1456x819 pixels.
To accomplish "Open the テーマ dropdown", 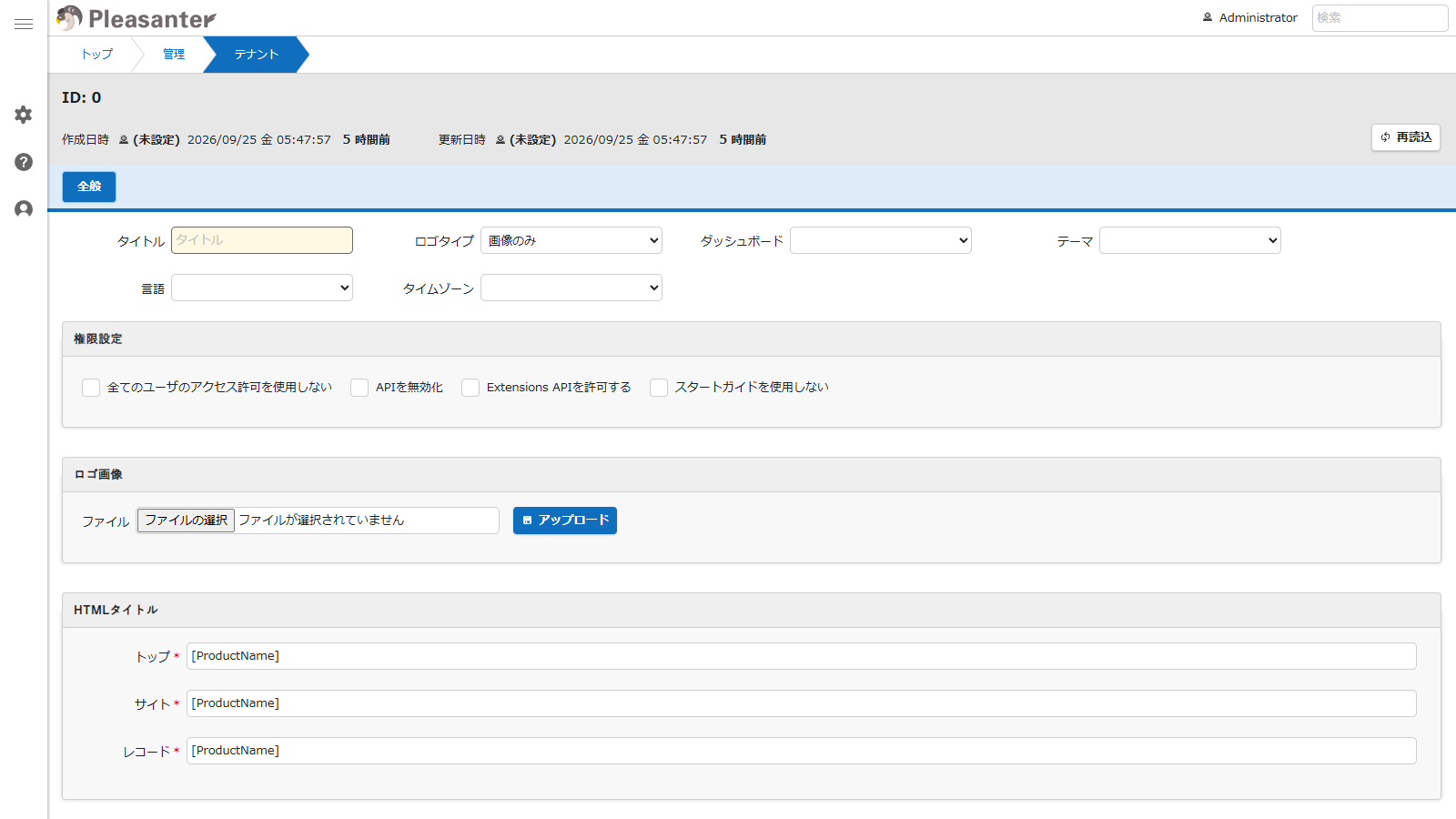I will pos(1190,240).
